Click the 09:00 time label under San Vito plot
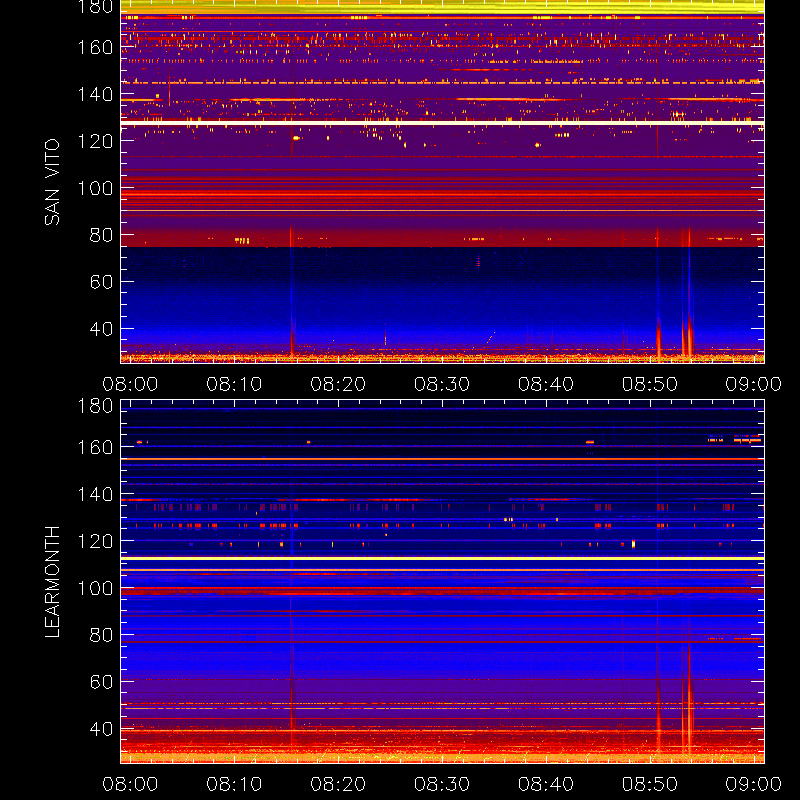This screenshot has height=800, width=800. (754, 384)
